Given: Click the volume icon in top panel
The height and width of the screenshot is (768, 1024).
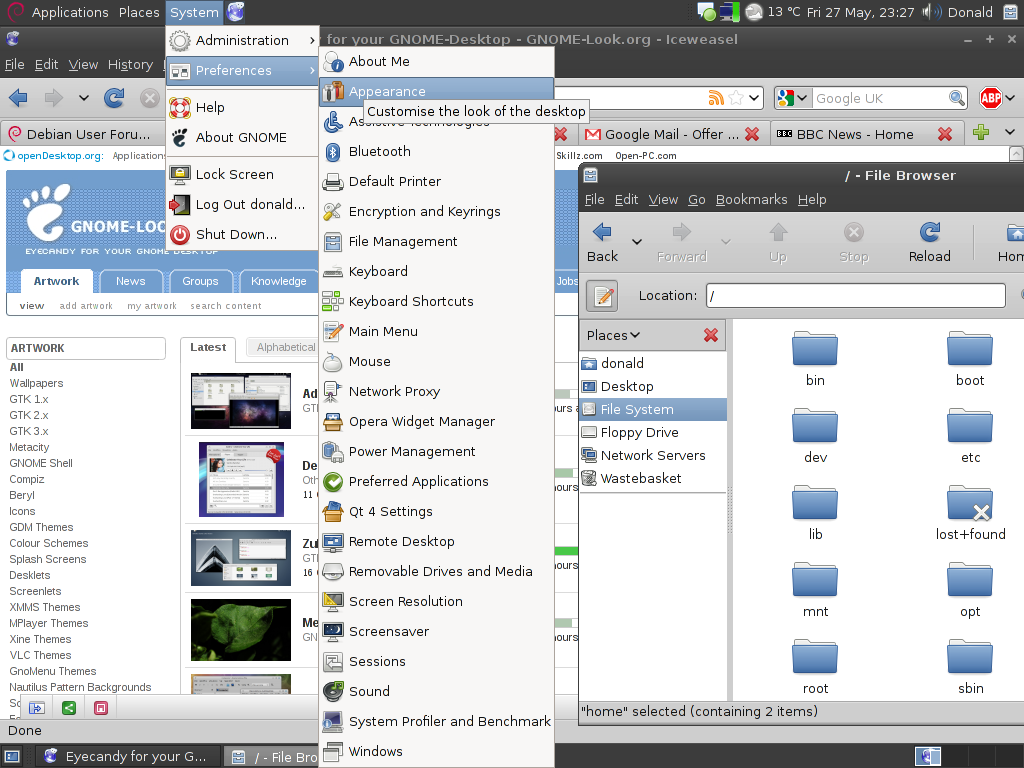Looking at the screenshot, I should [x=931, y=12].
